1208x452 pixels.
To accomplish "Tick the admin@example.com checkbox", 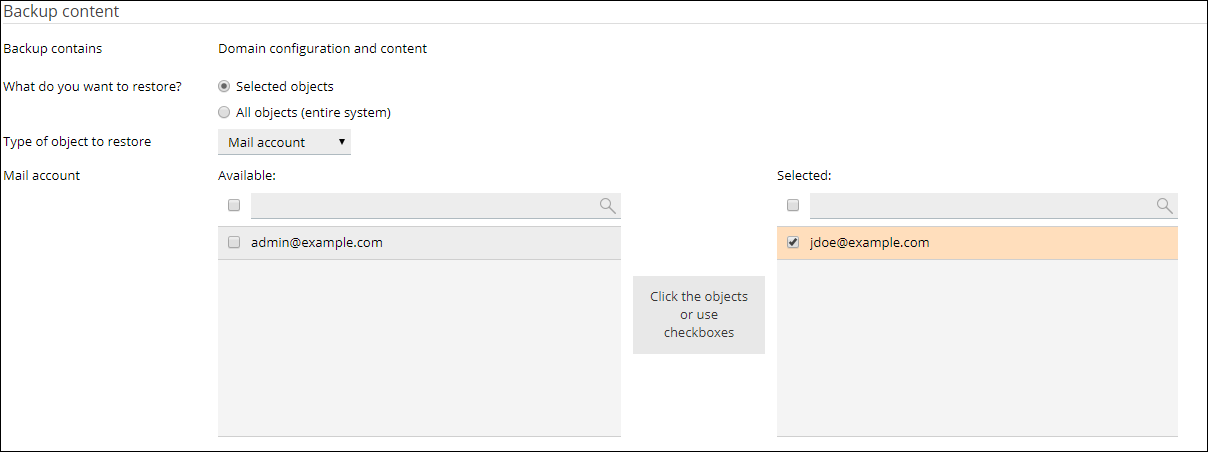I will [x=234, y=242].
